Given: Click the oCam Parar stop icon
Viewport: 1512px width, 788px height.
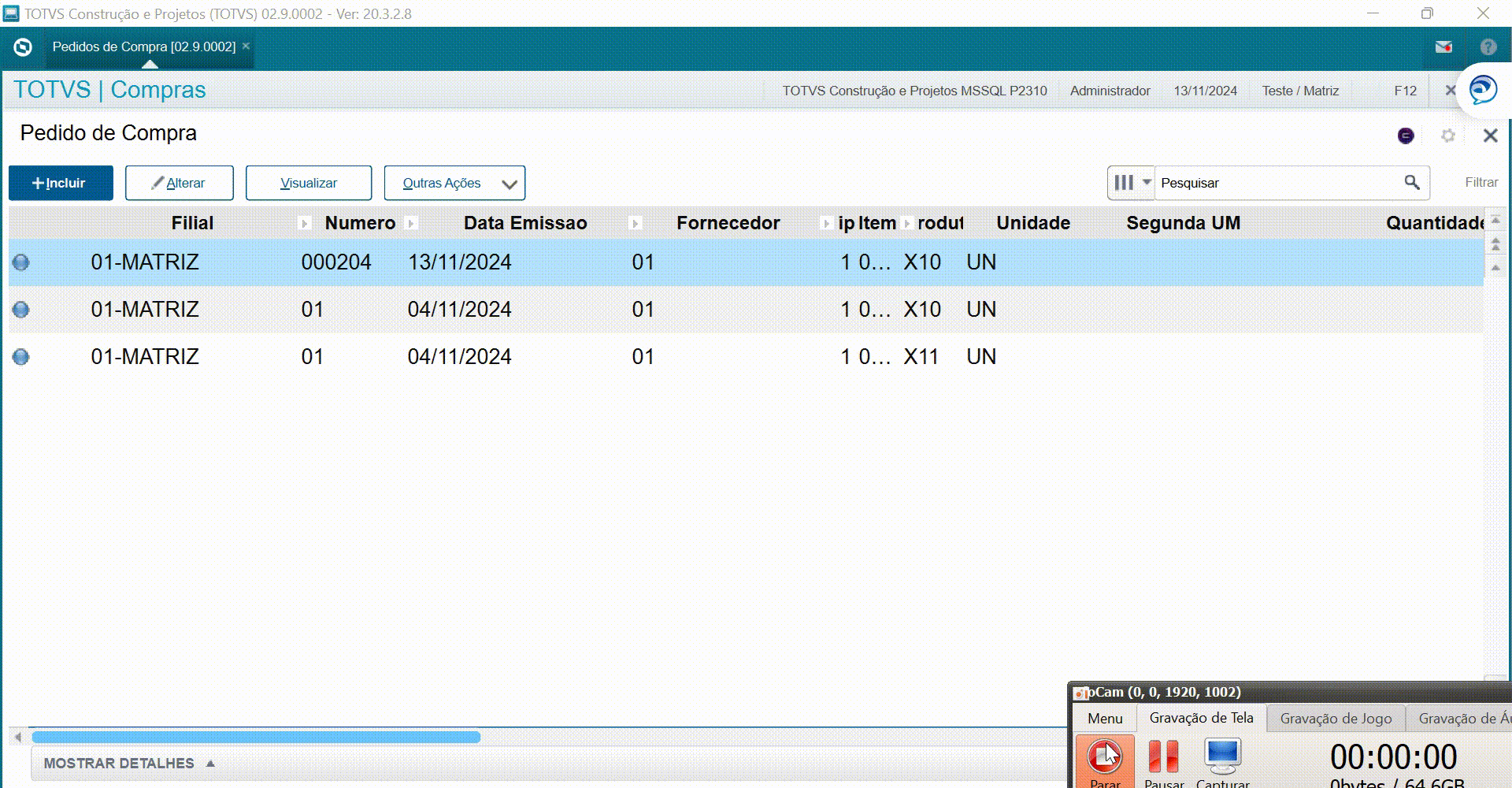Looking at the screenshot, I should (1105, 756).
